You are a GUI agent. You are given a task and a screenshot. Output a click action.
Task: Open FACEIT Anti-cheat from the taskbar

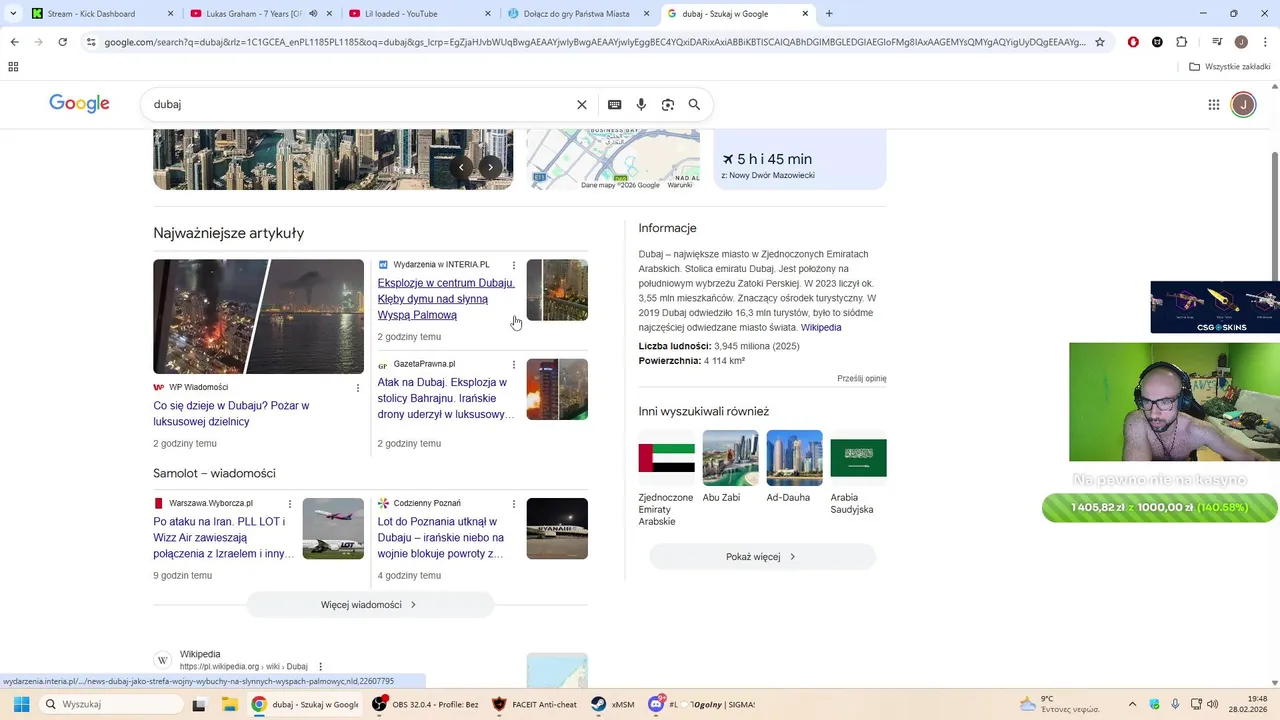coord(534,704)
